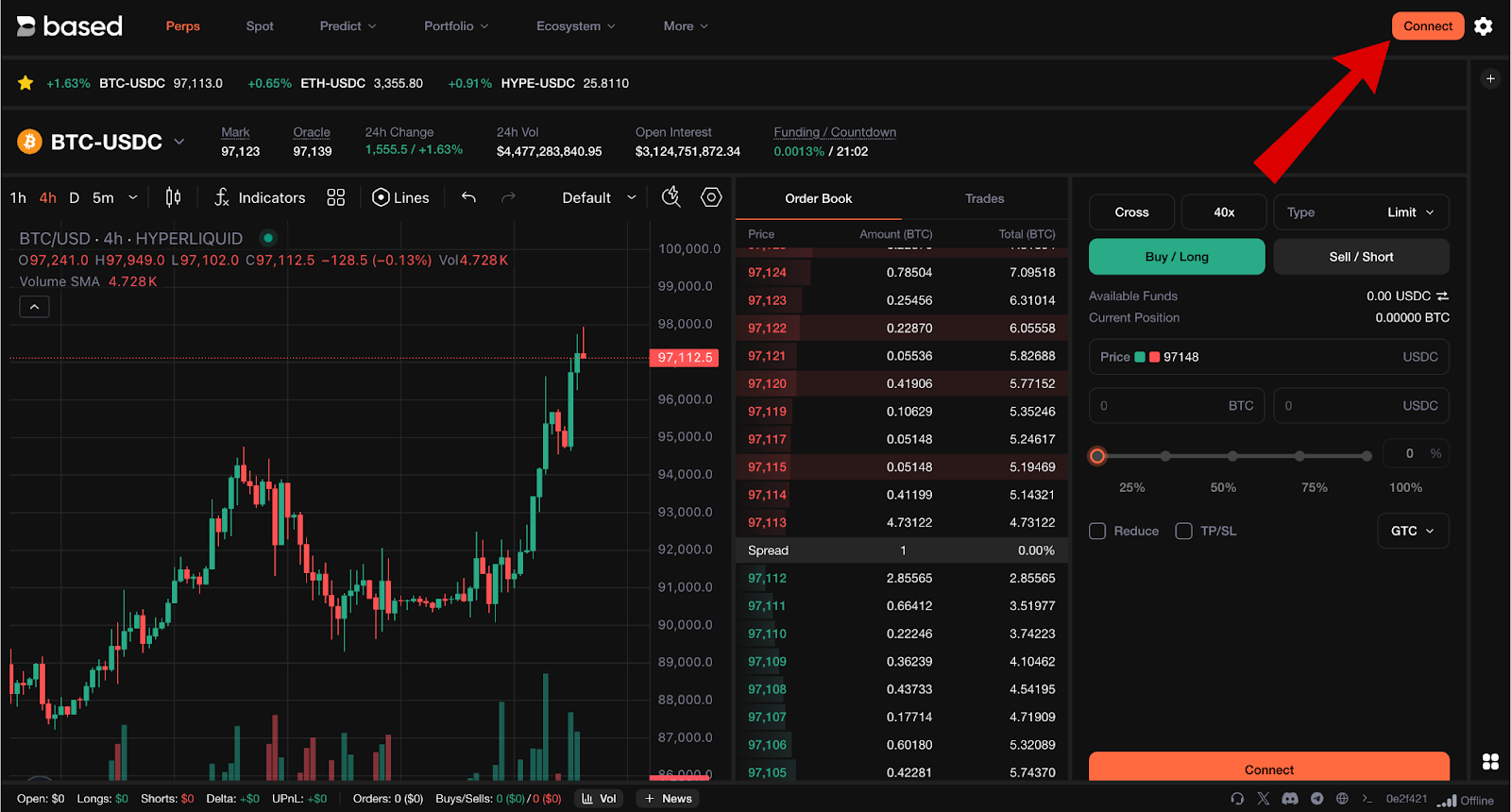Enable the Reduce checkbox
Screen dimensions: 1511x812
(1097, 531)
